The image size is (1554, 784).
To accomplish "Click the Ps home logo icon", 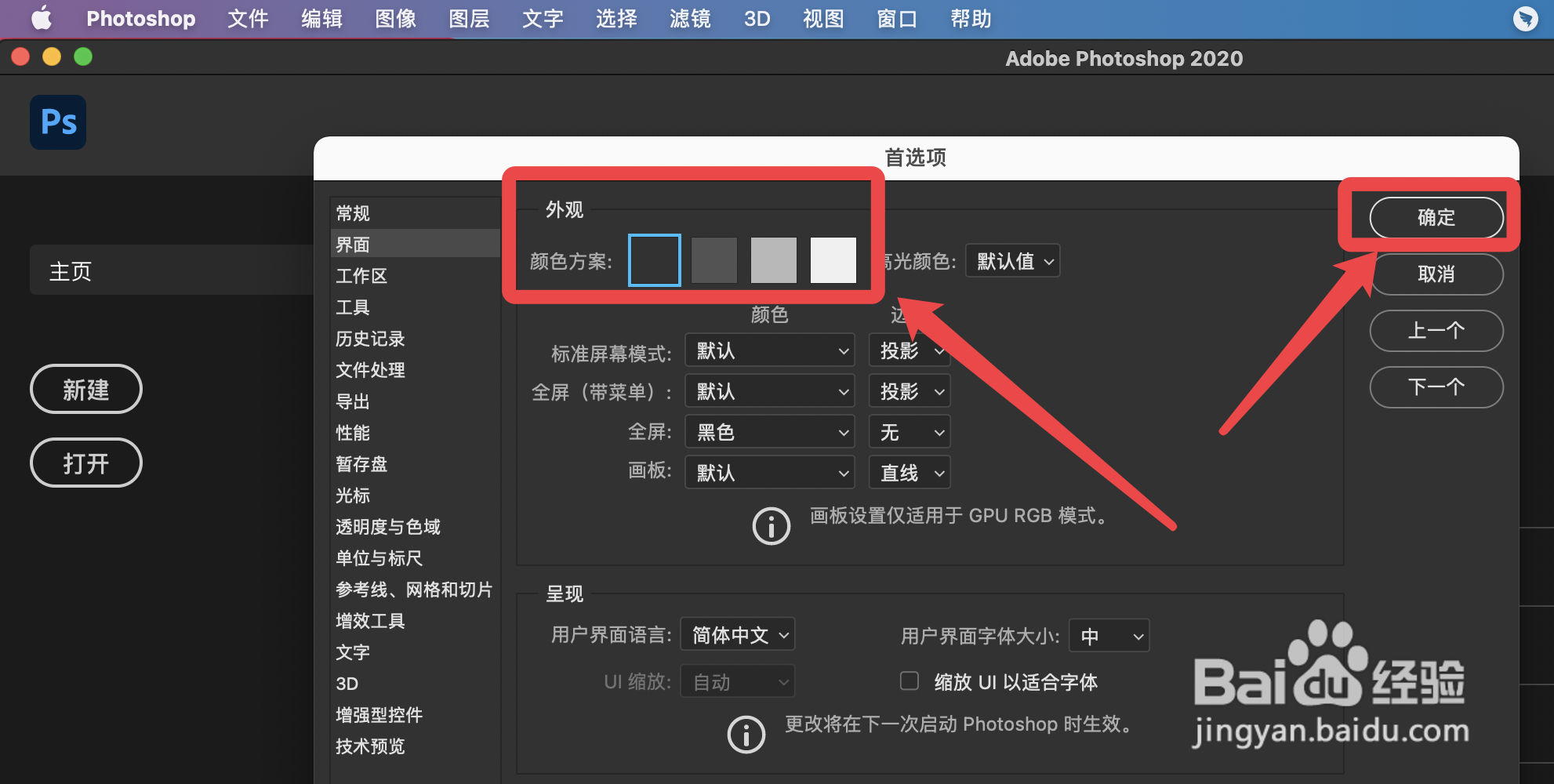I will click(58, 122).
